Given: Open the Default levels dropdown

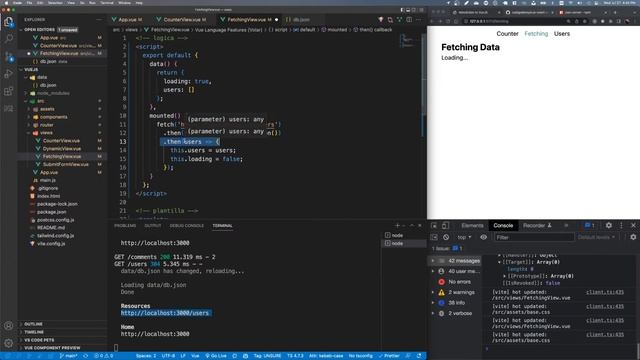Looking at the screenshot, I should point(596,237).
